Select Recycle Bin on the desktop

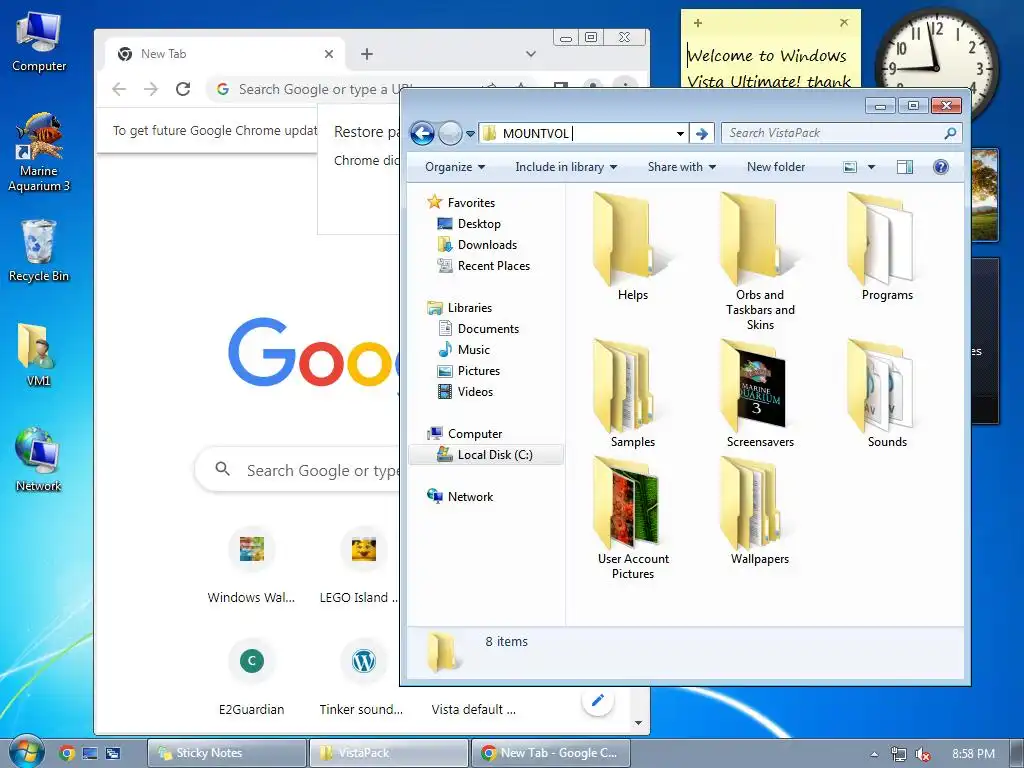39,251
